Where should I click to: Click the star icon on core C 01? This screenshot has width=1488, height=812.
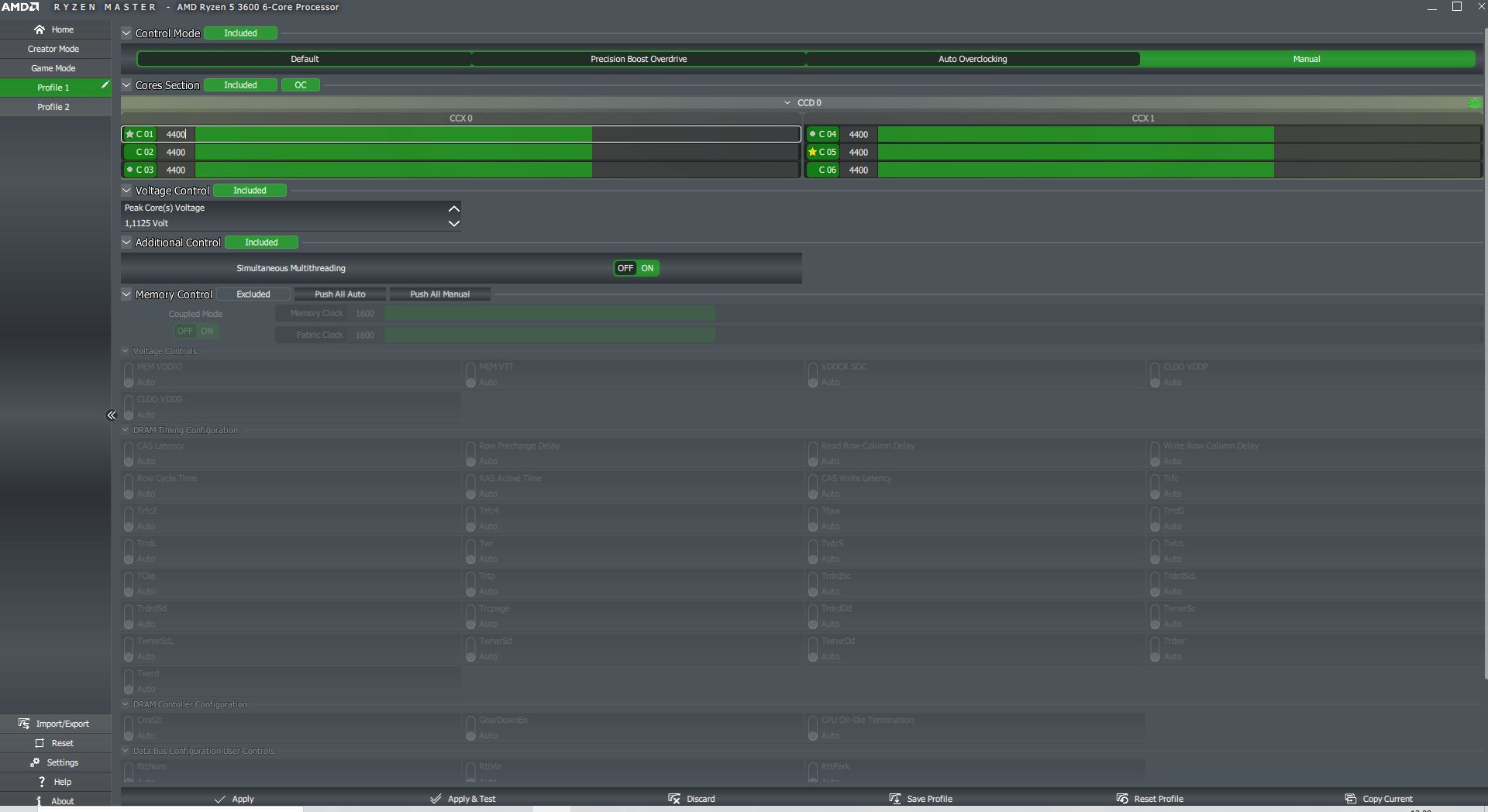click(129, 134)
